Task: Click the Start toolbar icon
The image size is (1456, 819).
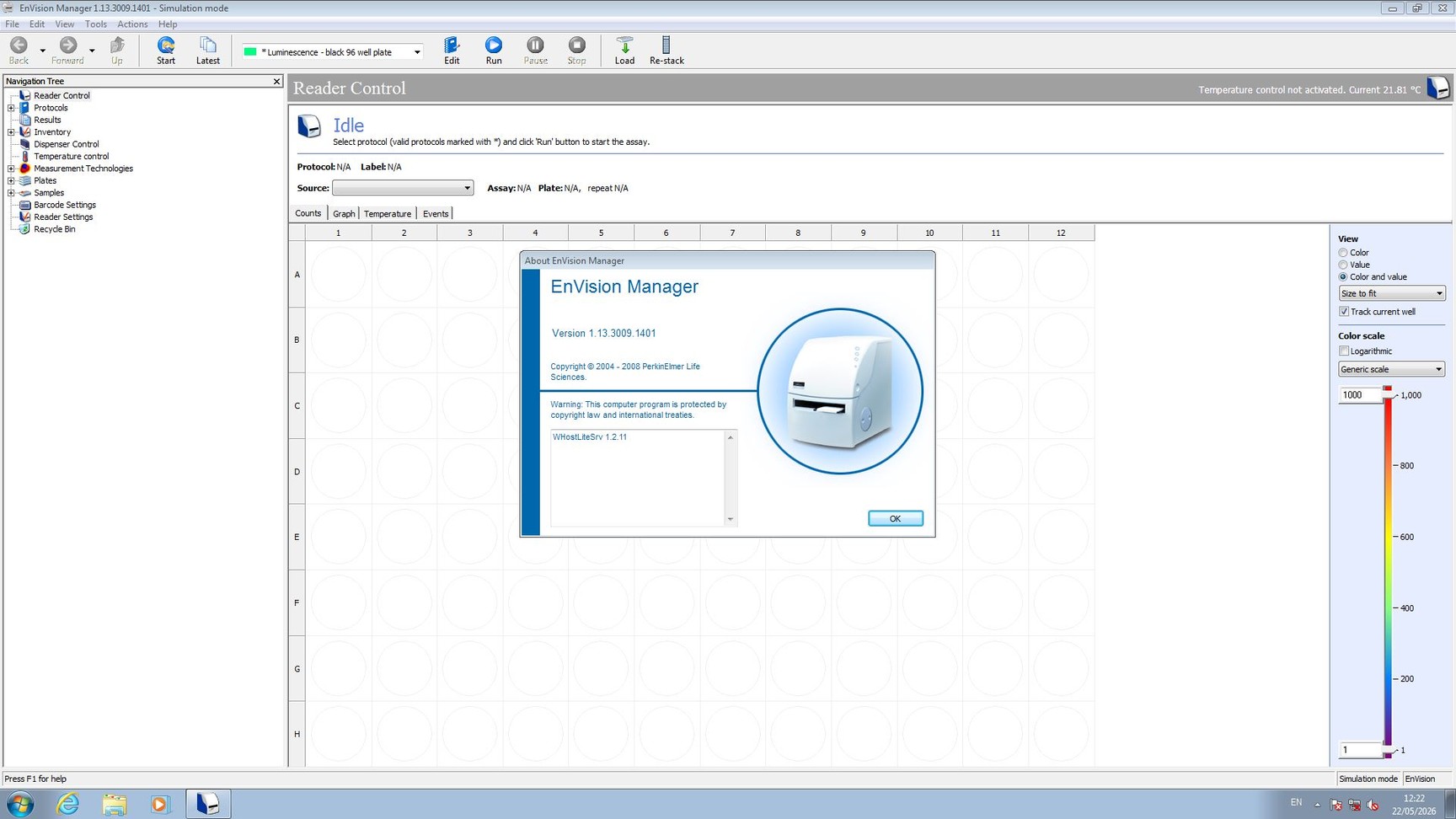Action: tap(166, 50)
